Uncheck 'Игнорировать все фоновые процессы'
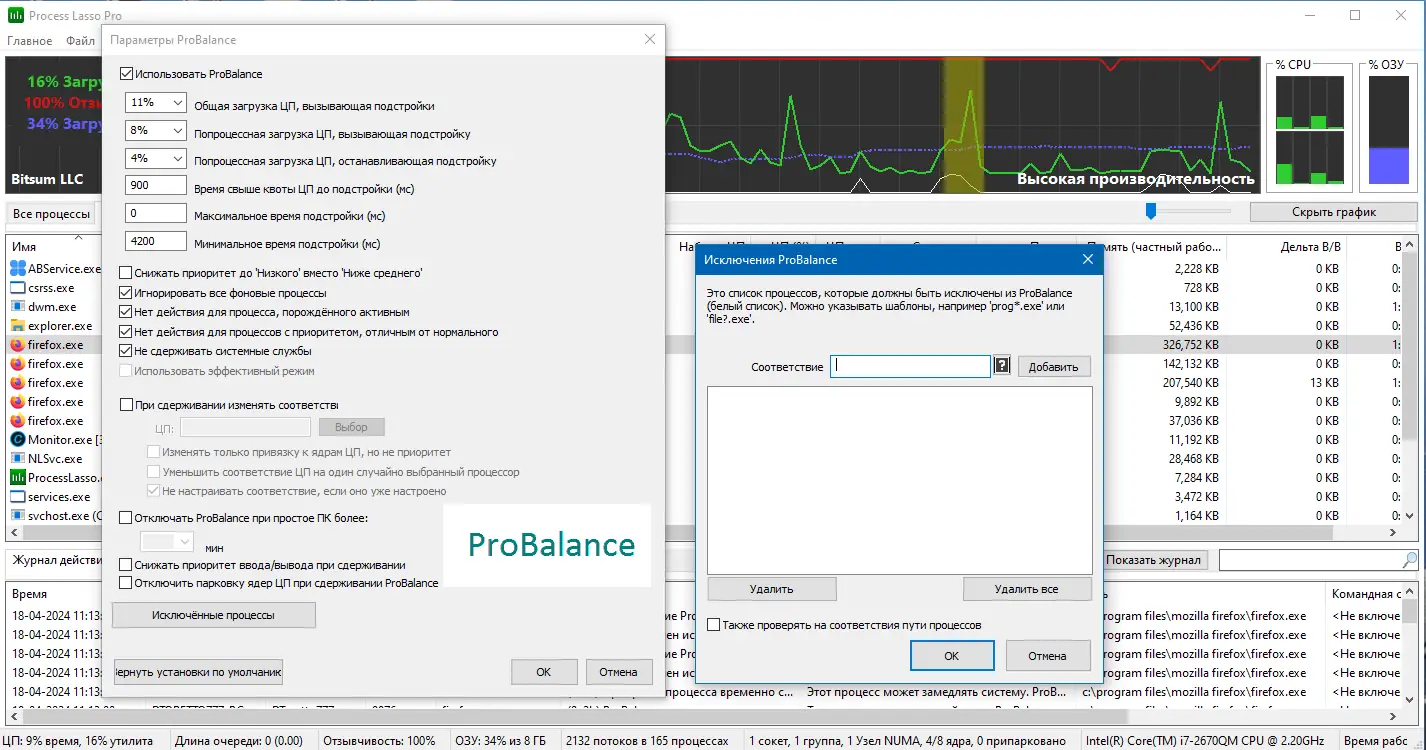1426x750 pixels. coord(125,293)
